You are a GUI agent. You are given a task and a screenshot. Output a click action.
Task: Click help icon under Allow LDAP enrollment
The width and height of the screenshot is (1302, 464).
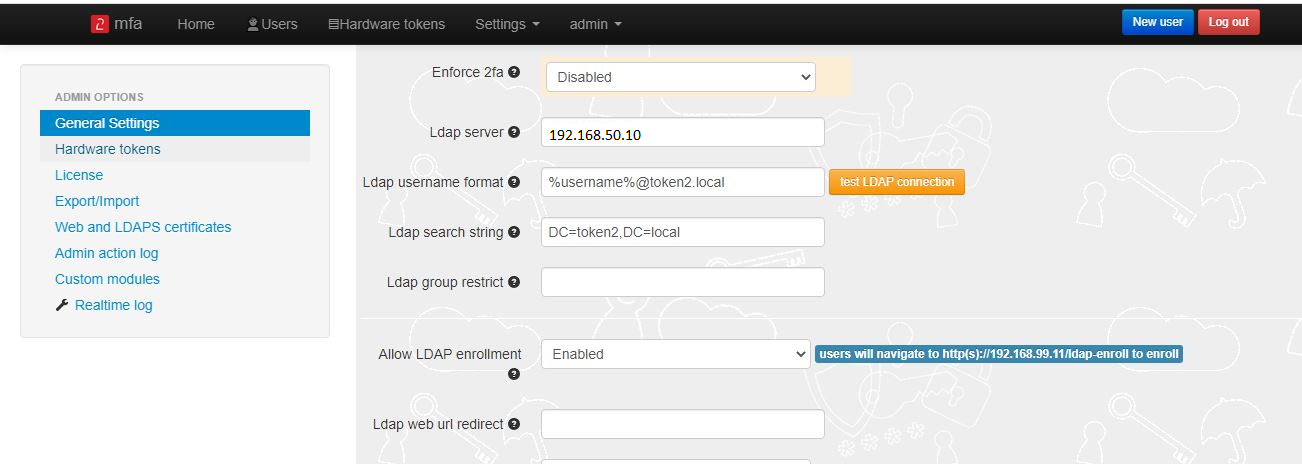(x=514, y=374)
